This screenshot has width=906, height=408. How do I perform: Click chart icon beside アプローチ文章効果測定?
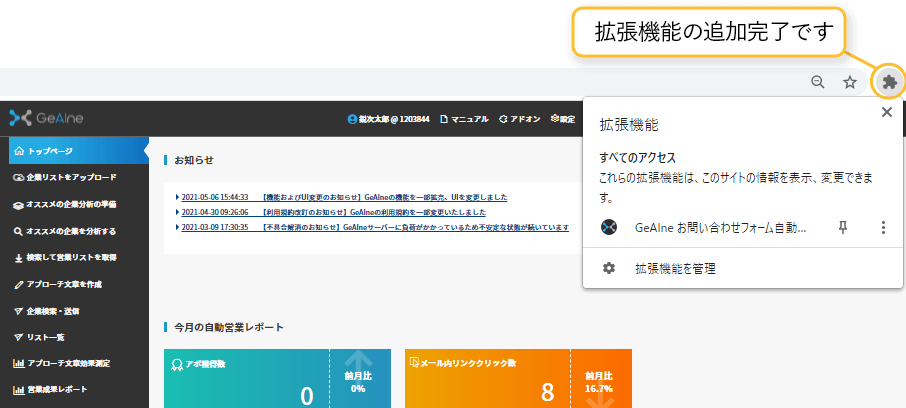tap(18, 364)
